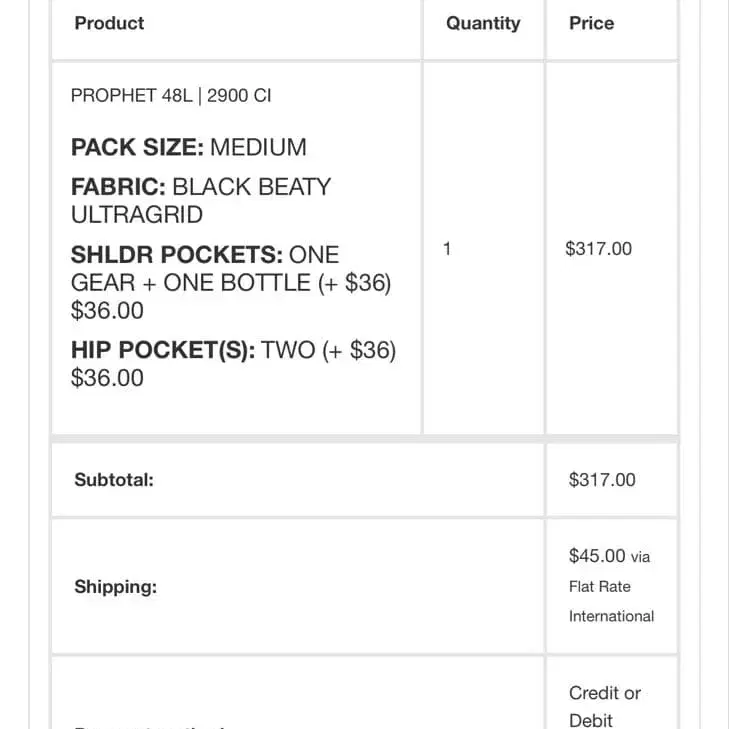Screen dimensions: 729x729
Task: Click the quantity value 1
Action: [447, 248]
